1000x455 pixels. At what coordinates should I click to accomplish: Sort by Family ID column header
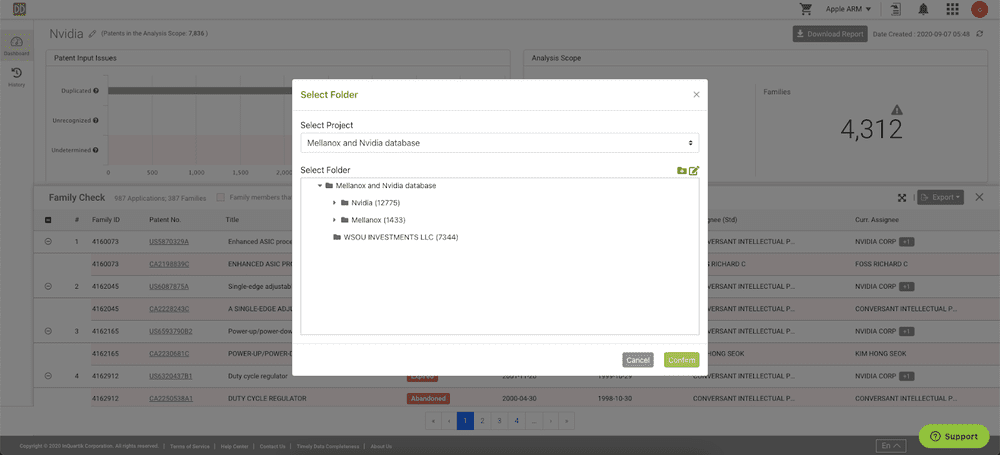[106, 220]
